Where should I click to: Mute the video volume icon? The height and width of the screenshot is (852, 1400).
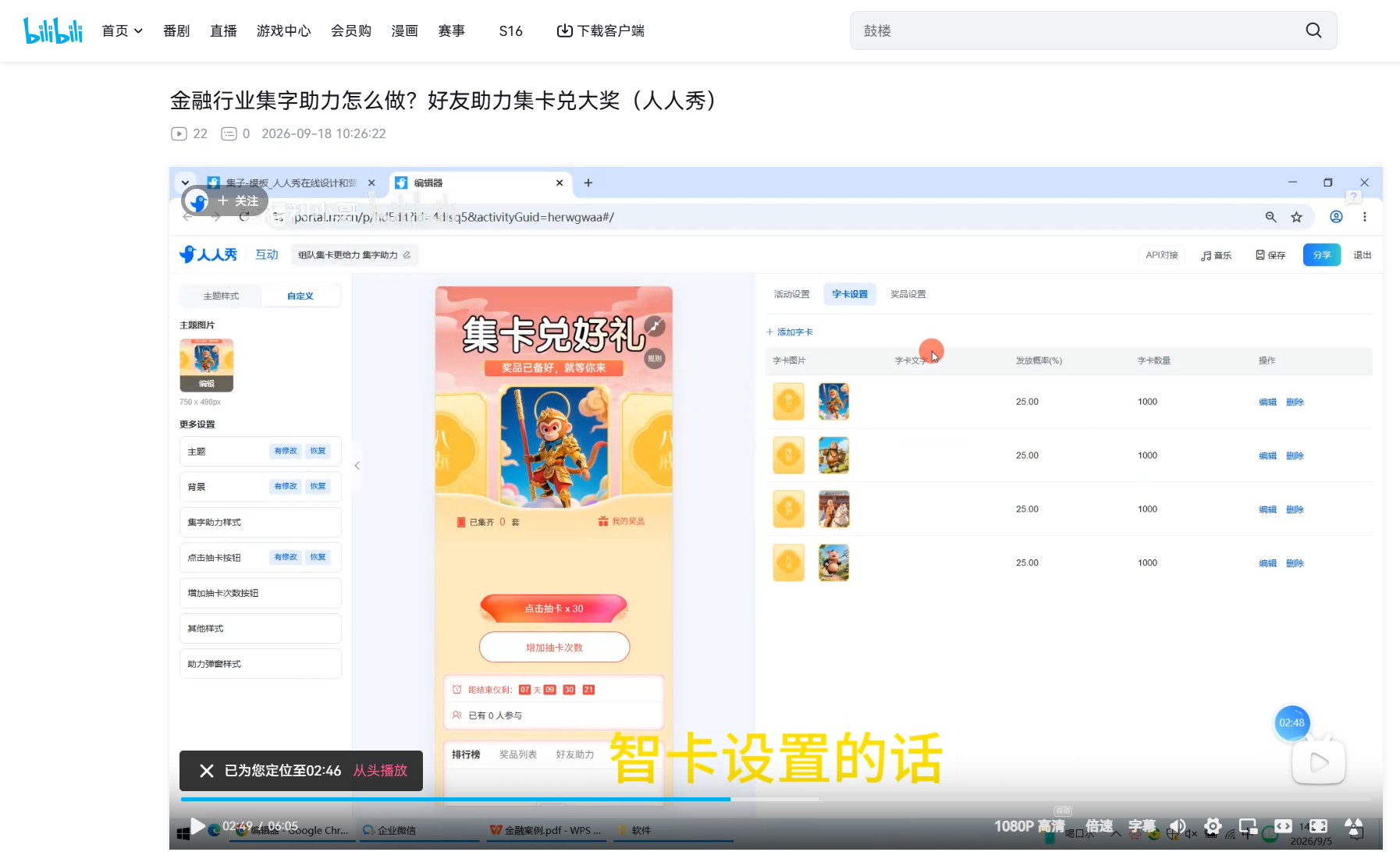(x=1178, y=826)
